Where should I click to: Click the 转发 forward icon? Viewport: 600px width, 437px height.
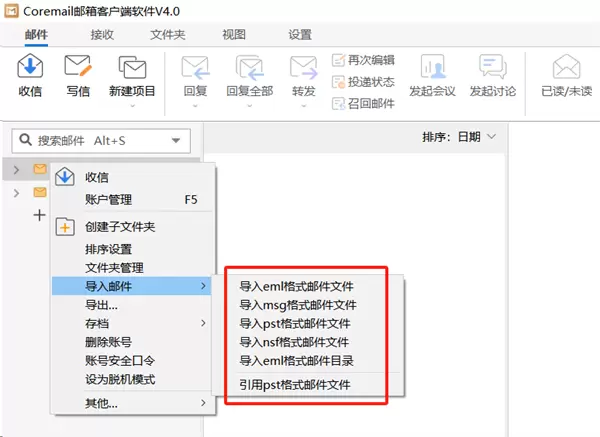click(x=303, y=68)
